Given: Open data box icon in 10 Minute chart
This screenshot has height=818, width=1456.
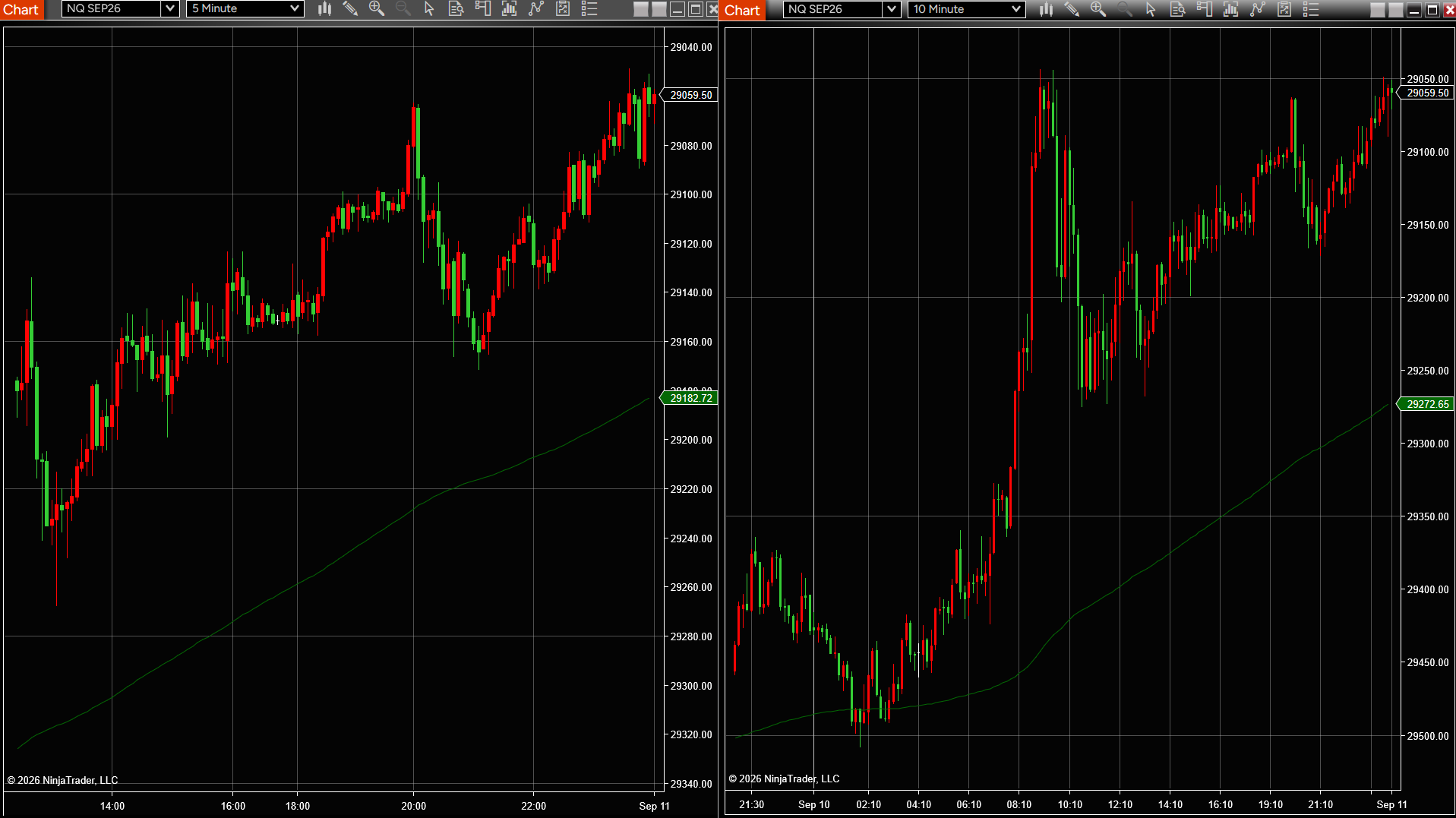Looking at the screenshot, I should [x=1177, y=9].
